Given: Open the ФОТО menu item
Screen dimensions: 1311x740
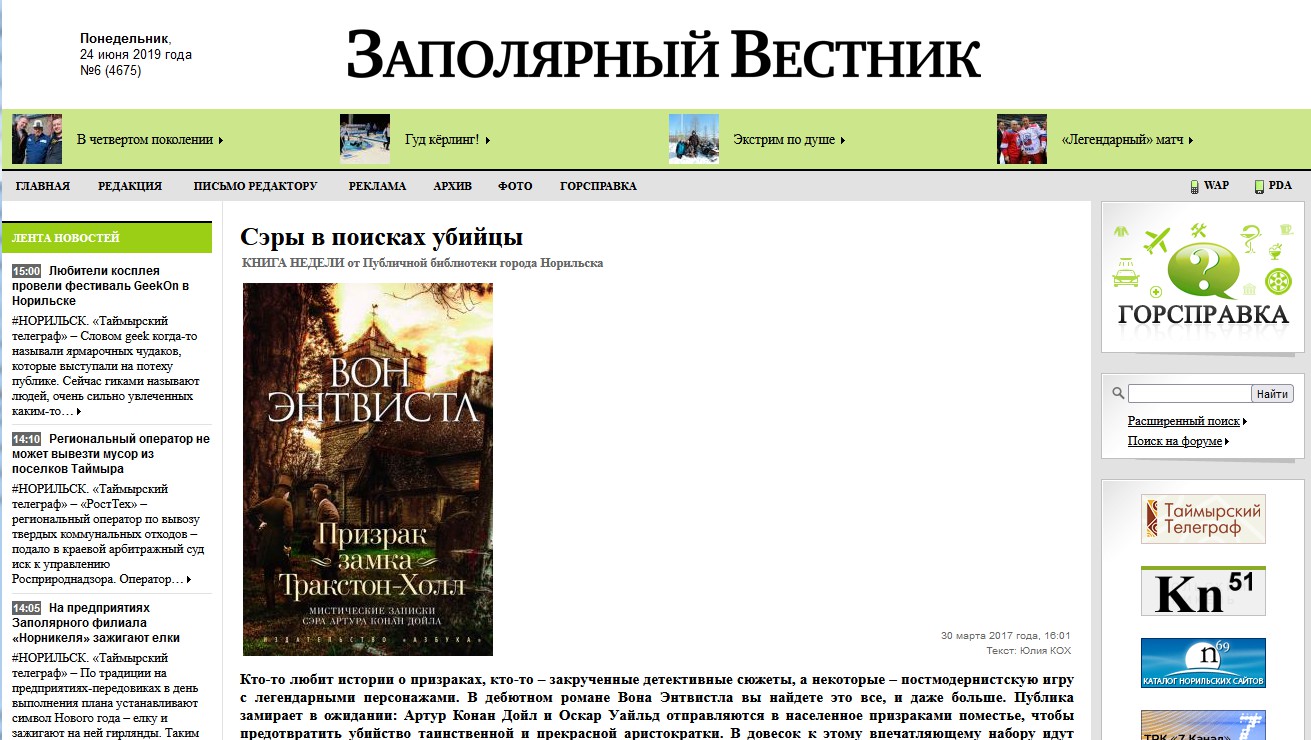Looking at the screenshot, I should [515, 186].
